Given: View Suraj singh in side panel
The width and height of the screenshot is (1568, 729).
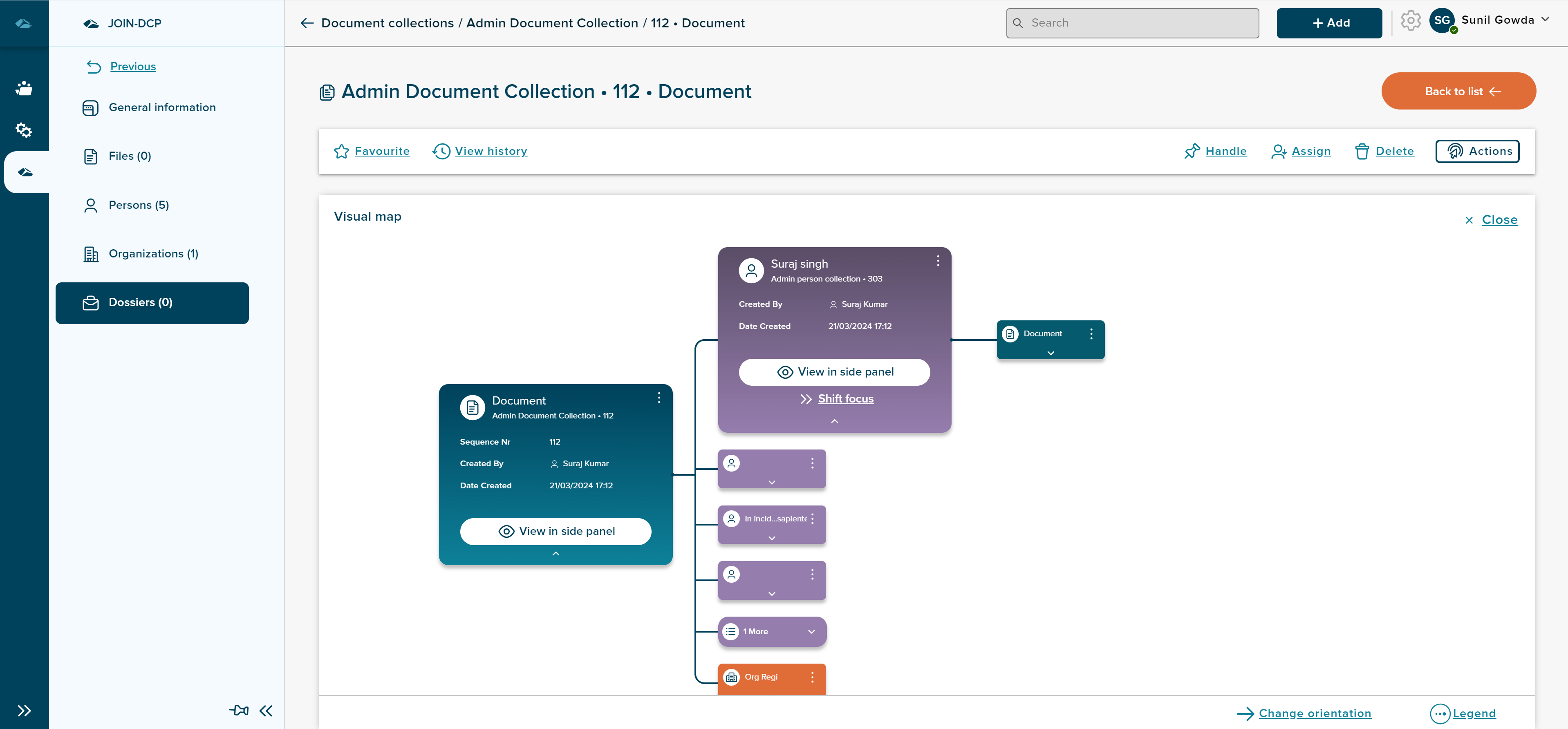Looking at the screenshot, I should (834, 372).
